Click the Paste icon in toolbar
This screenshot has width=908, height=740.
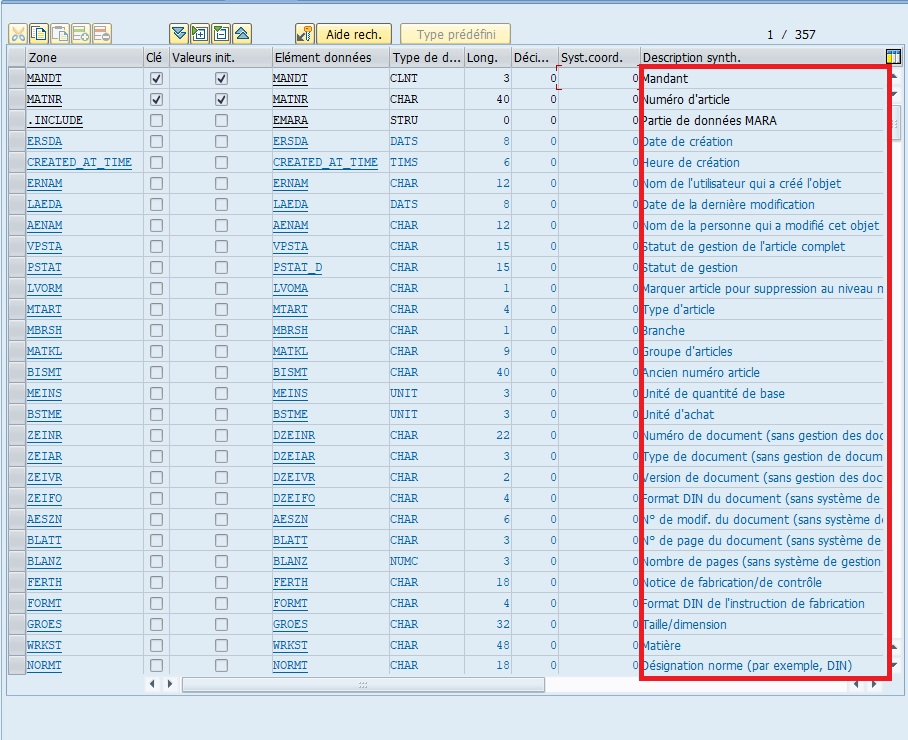click(x=60, y=34)
